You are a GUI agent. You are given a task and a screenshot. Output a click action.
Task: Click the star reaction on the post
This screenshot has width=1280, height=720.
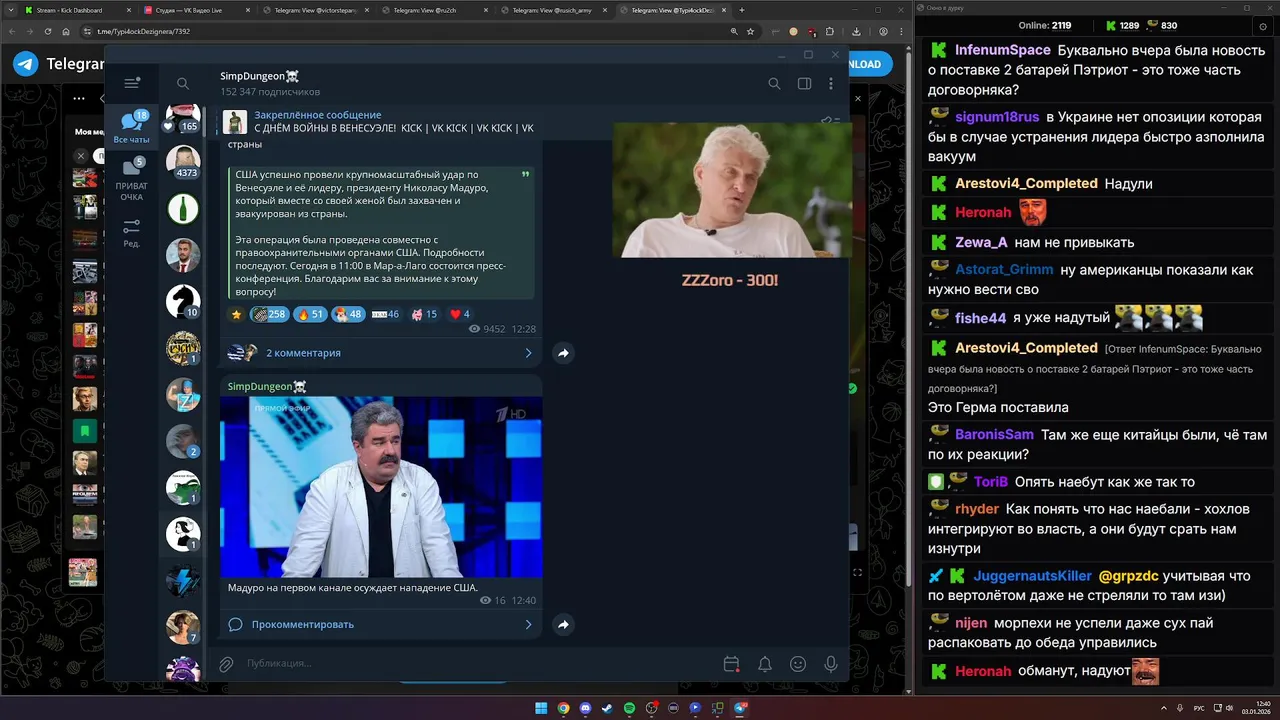(x=237, y=314)
